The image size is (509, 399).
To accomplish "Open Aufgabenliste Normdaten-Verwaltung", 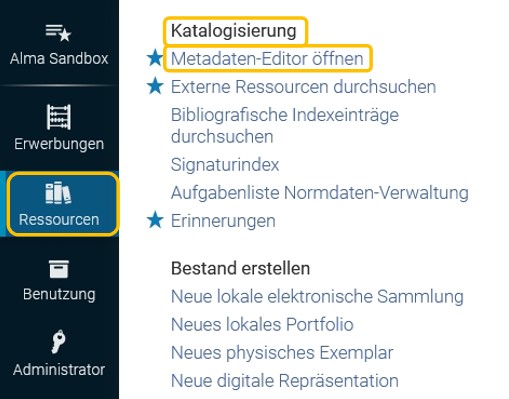I will tap(320, 193).
